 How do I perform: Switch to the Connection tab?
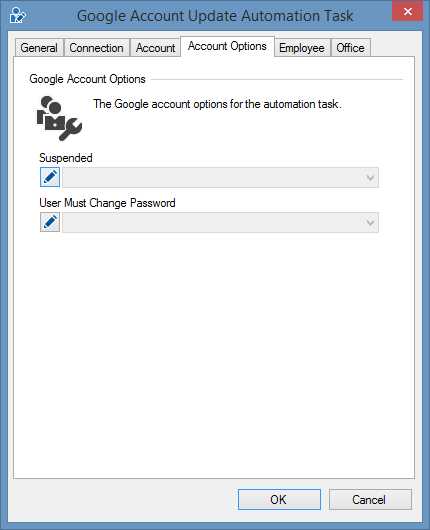[96, 48]
